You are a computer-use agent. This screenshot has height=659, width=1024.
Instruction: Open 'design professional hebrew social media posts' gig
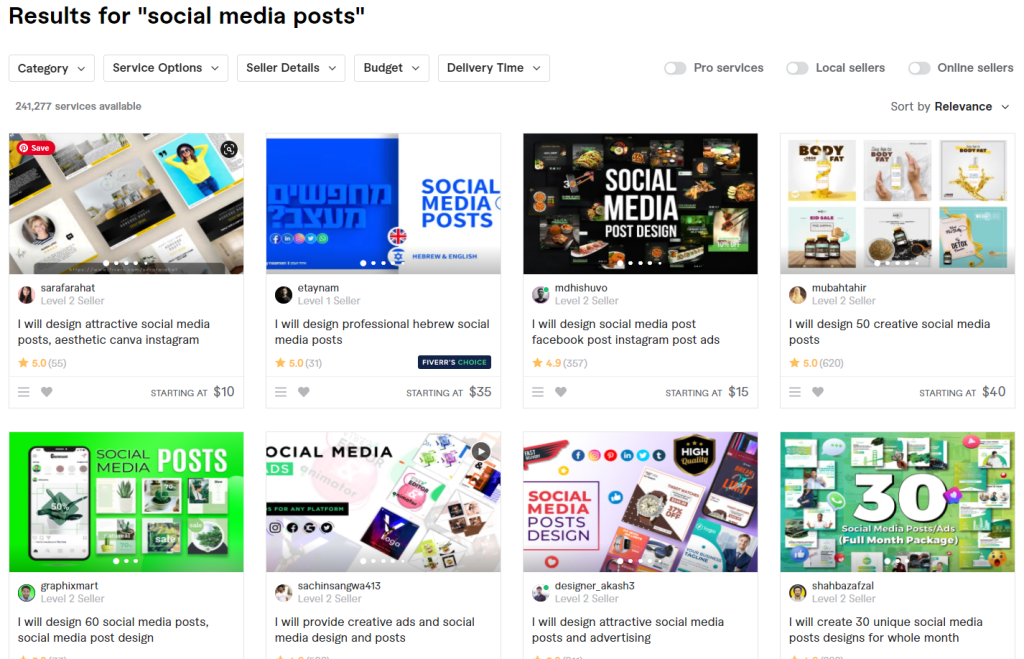click(382, 332)
